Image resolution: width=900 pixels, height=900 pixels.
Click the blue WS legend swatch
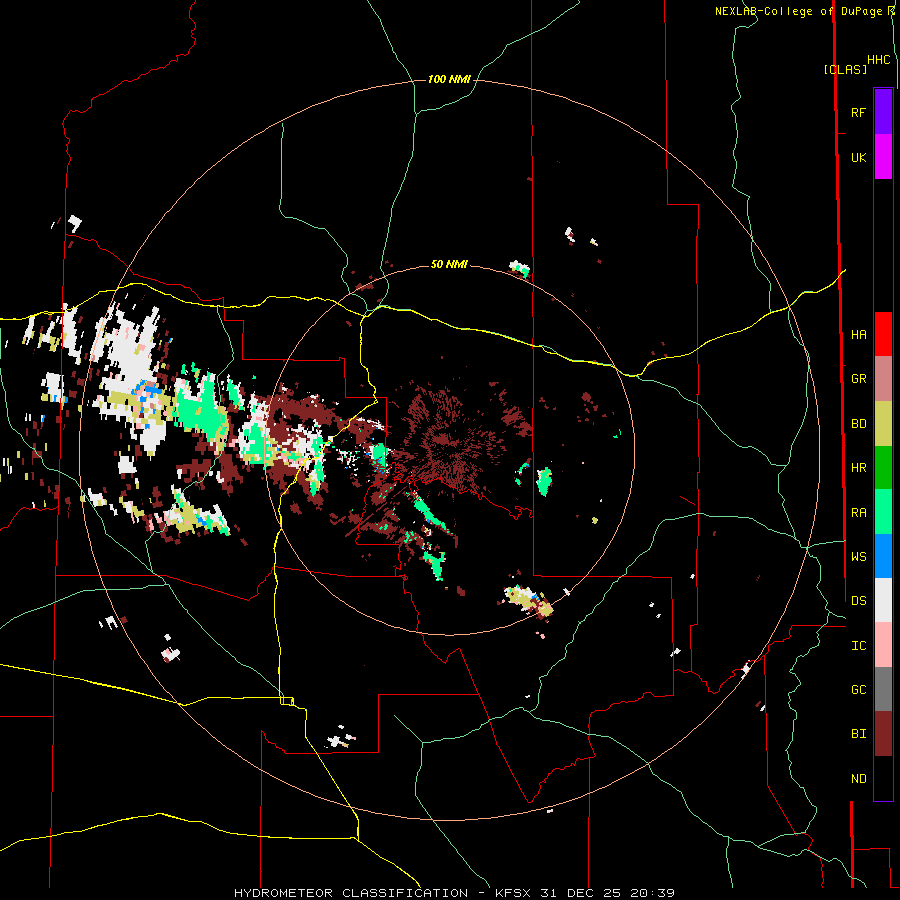click(883, 556)
